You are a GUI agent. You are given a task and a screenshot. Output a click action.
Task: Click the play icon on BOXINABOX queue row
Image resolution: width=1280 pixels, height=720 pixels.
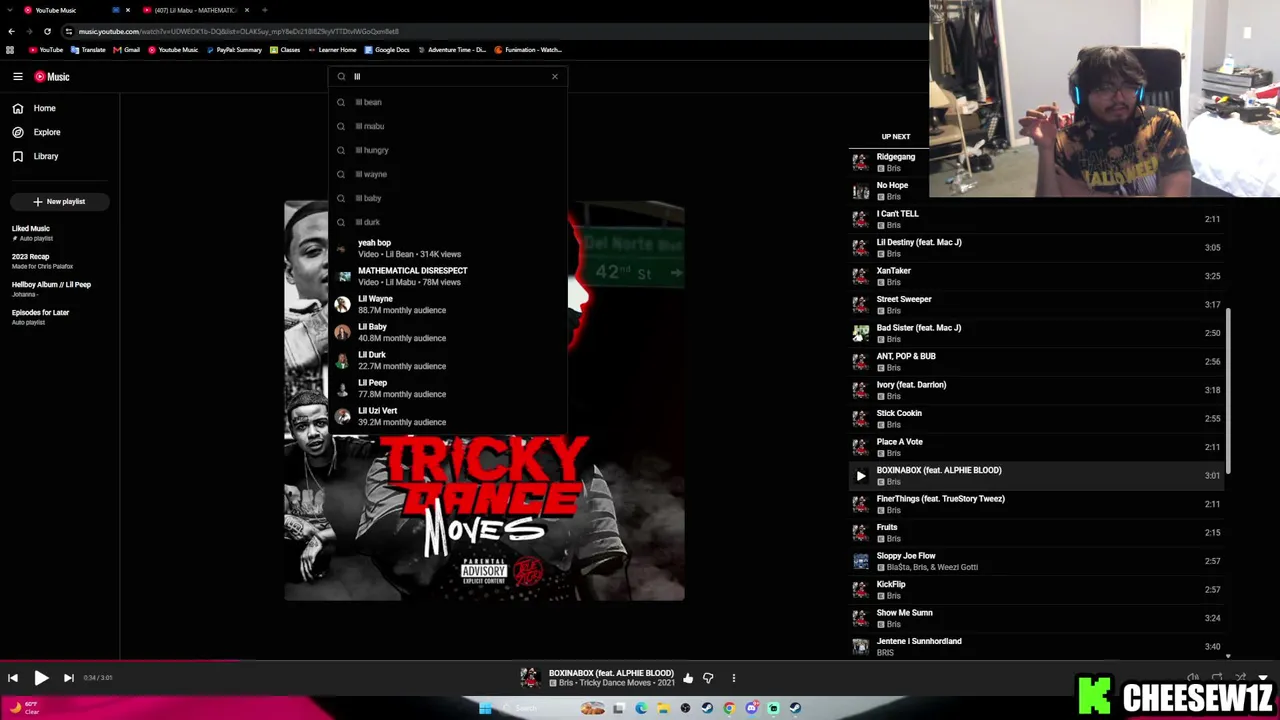click(860, 476)
